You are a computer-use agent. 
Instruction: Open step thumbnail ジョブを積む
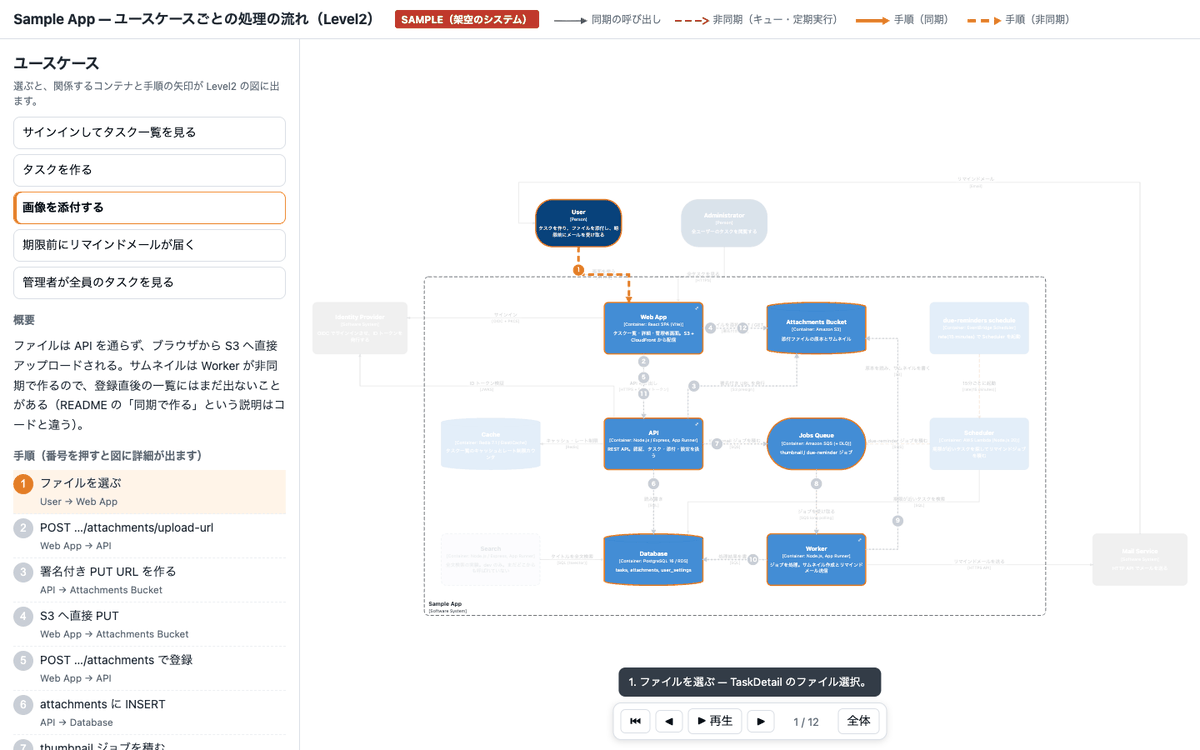point(149,745)
